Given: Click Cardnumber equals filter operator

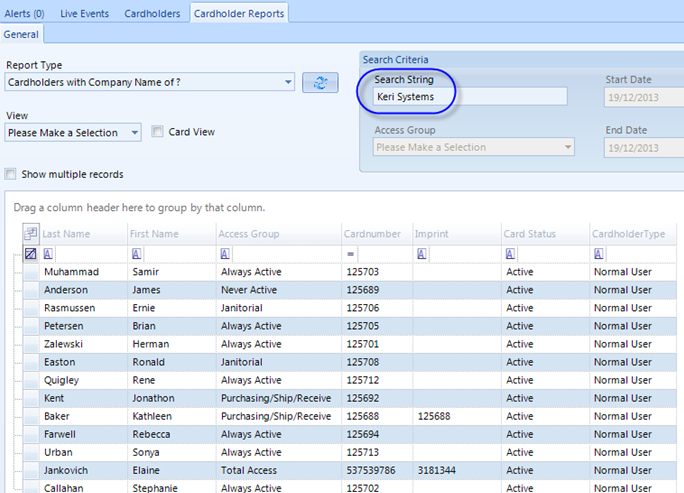Looking at the screenshot, I should coord(351,254).
